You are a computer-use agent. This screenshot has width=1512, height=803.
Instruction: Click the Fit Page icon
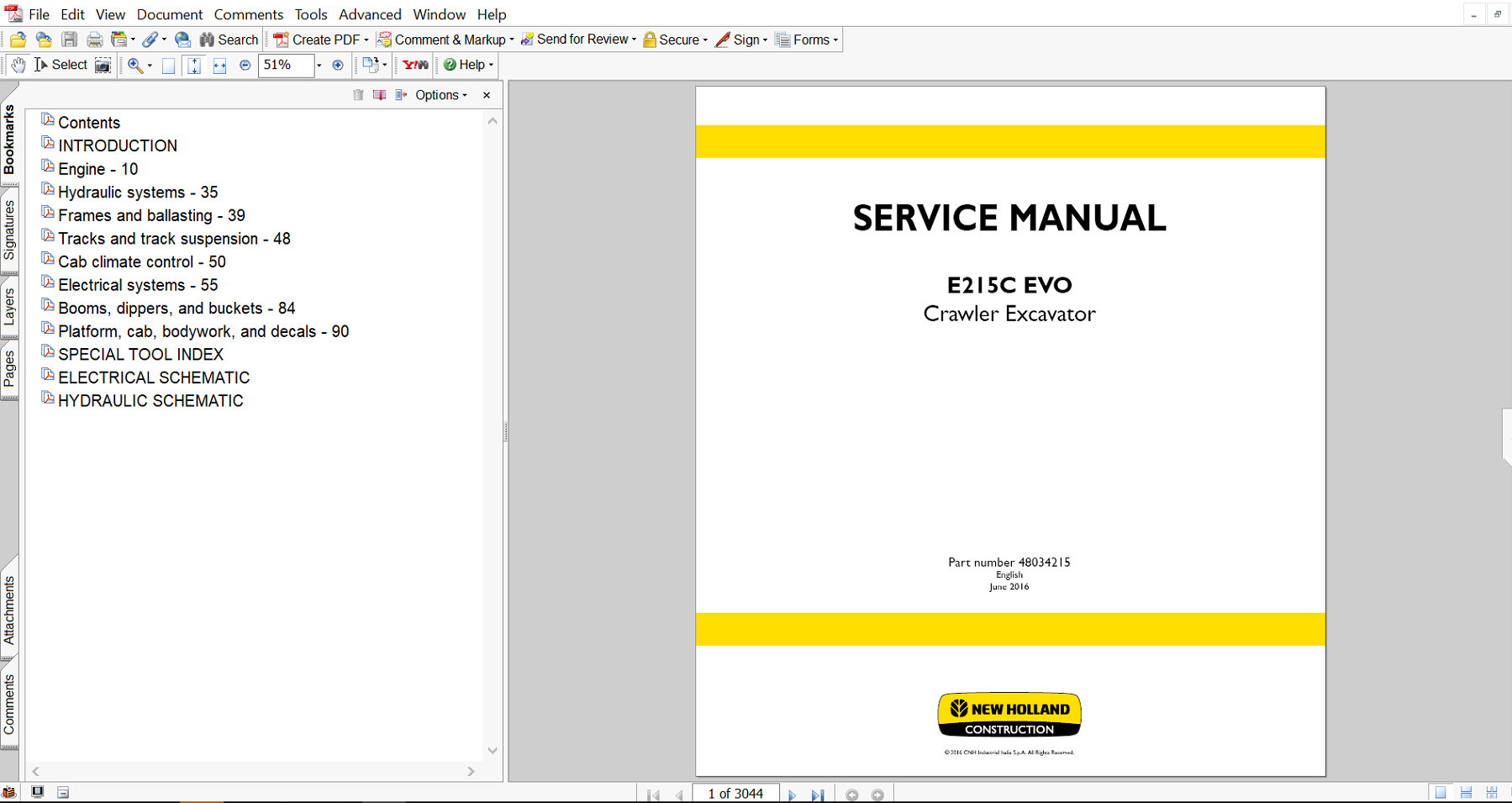tap(194, 66)
